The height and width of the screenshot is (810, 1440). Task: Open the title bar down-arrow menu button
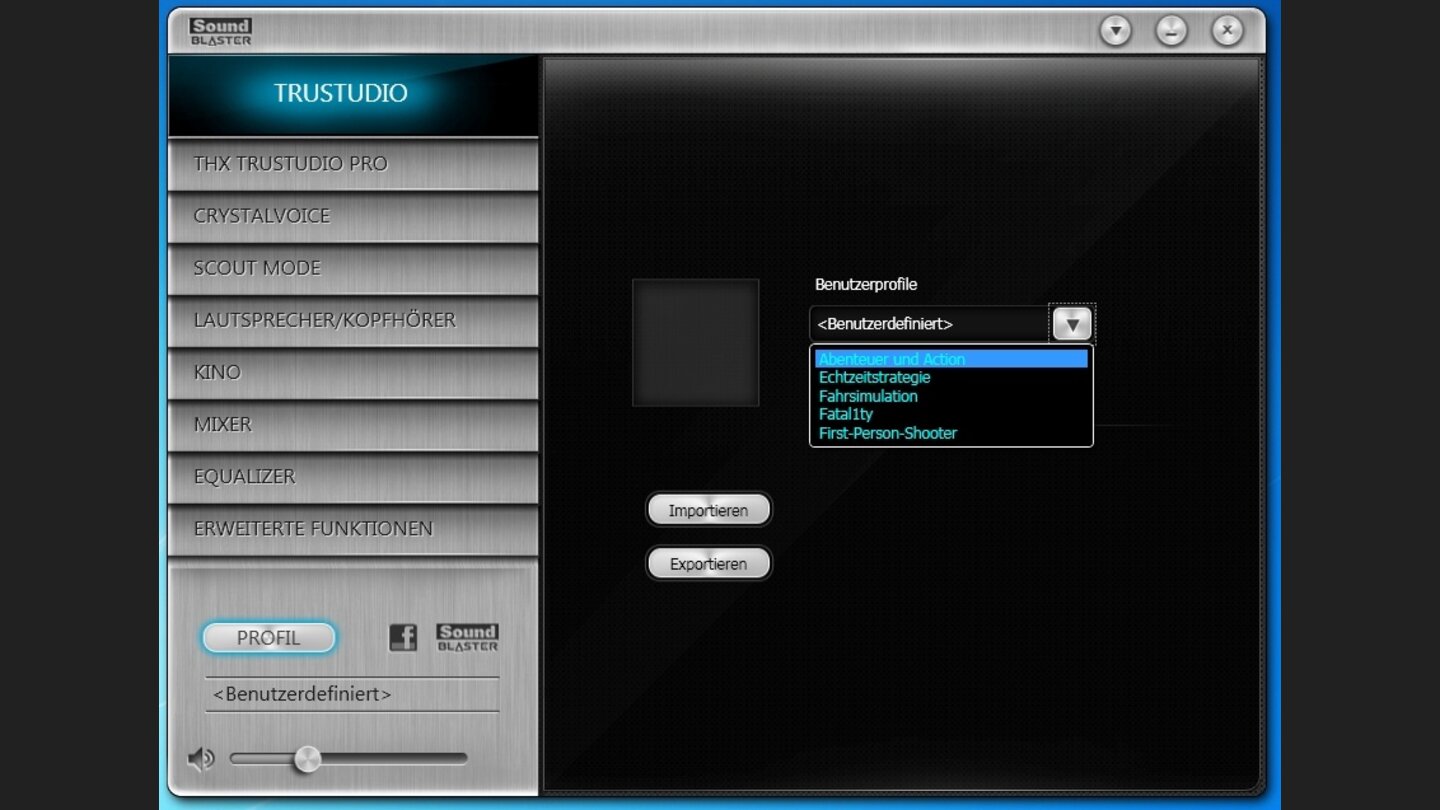[x=1115, y=31]
